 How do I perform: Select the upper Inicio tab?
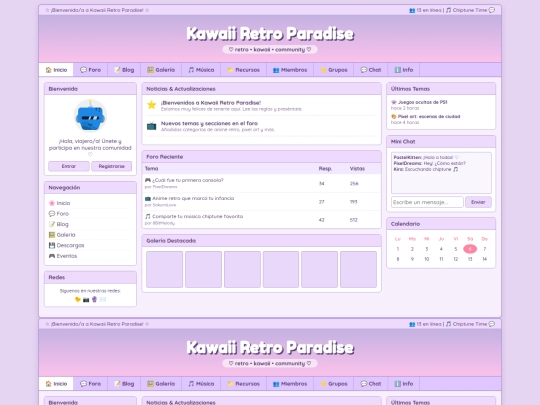(x=56, y=70)
